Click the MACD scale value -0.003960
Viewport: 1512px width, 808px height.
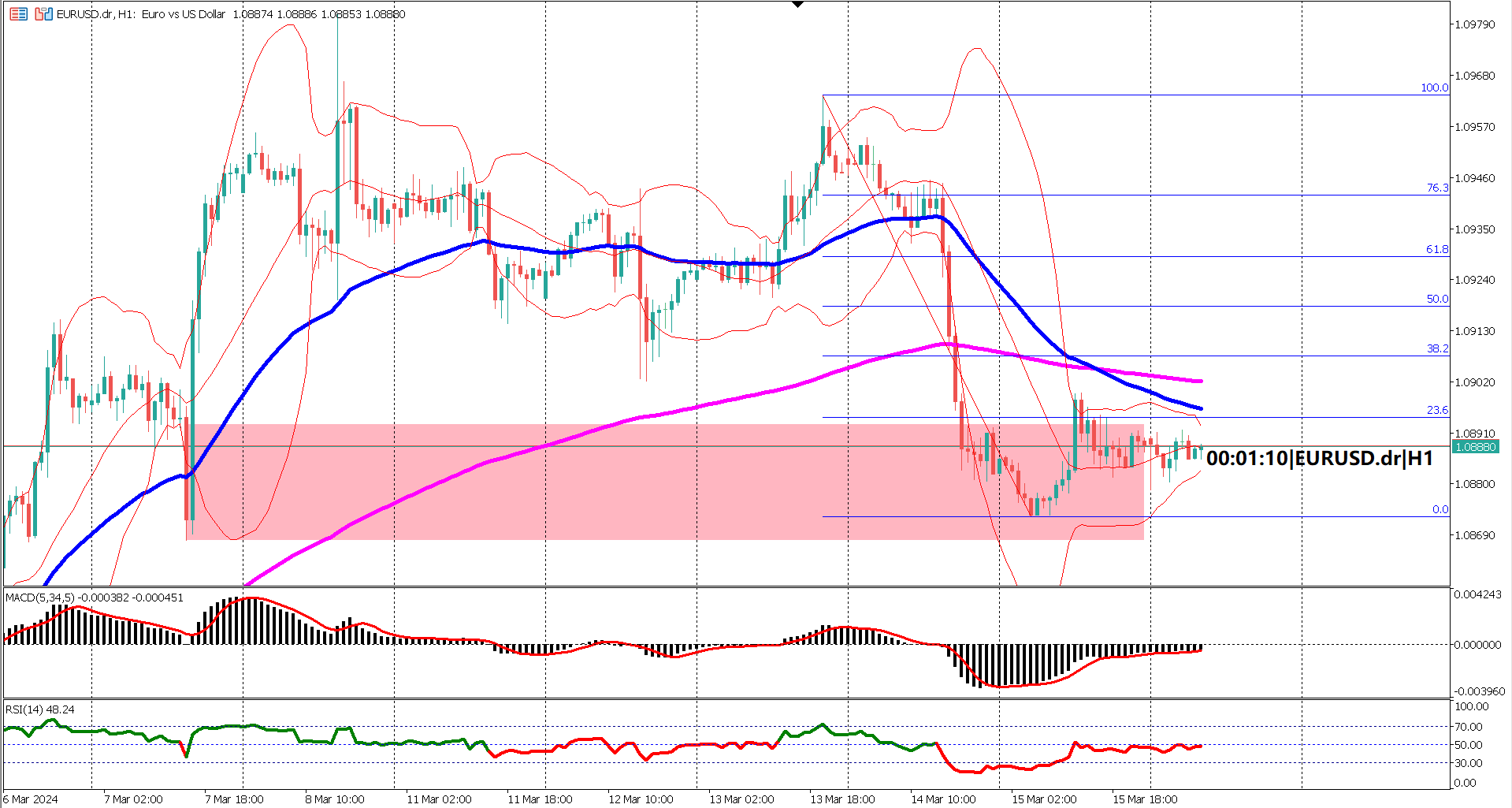(1478, 691)
